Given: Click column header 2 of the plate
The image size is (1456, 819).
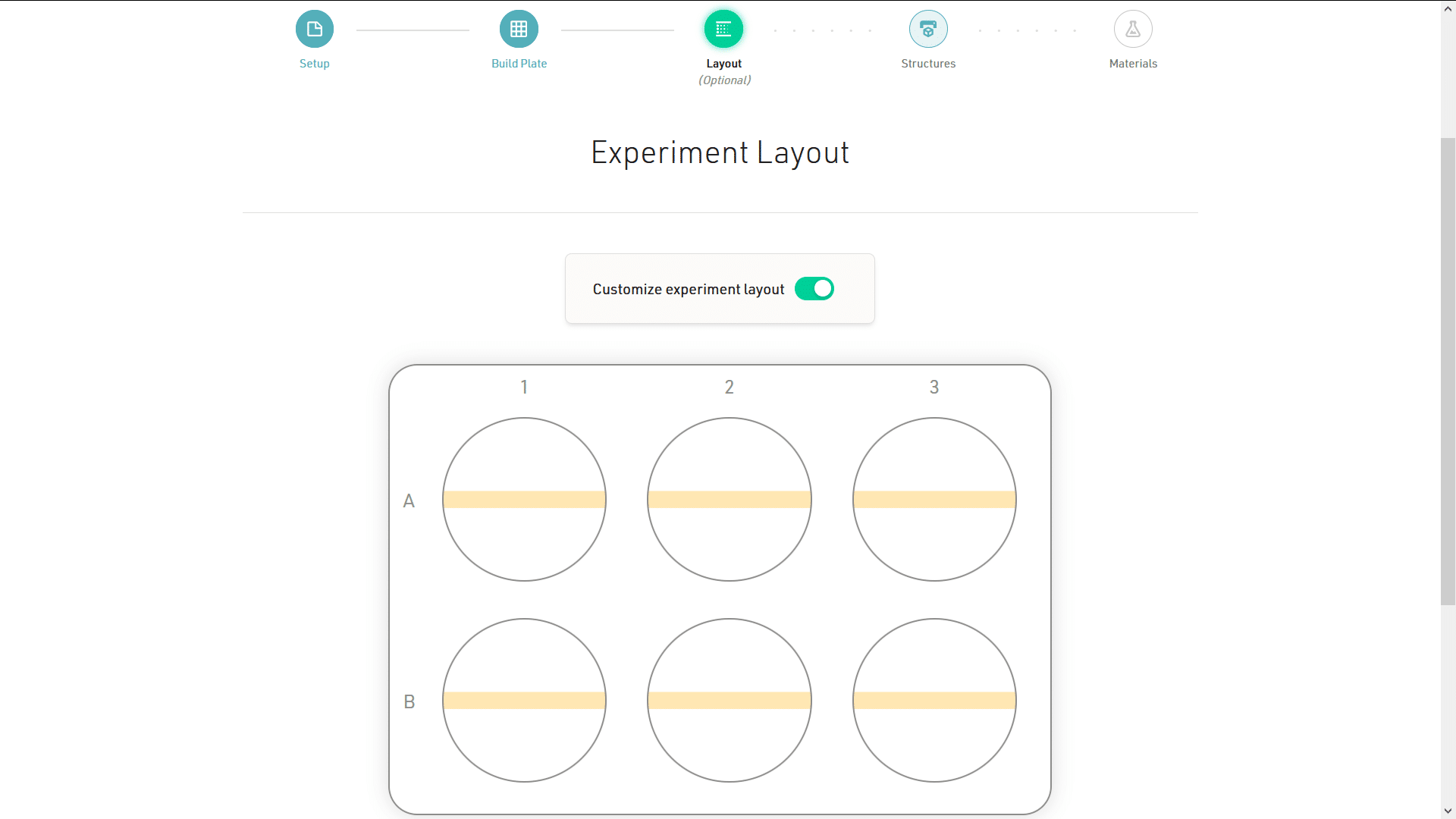Looking at the screenshot, I should tap(729, 387).
